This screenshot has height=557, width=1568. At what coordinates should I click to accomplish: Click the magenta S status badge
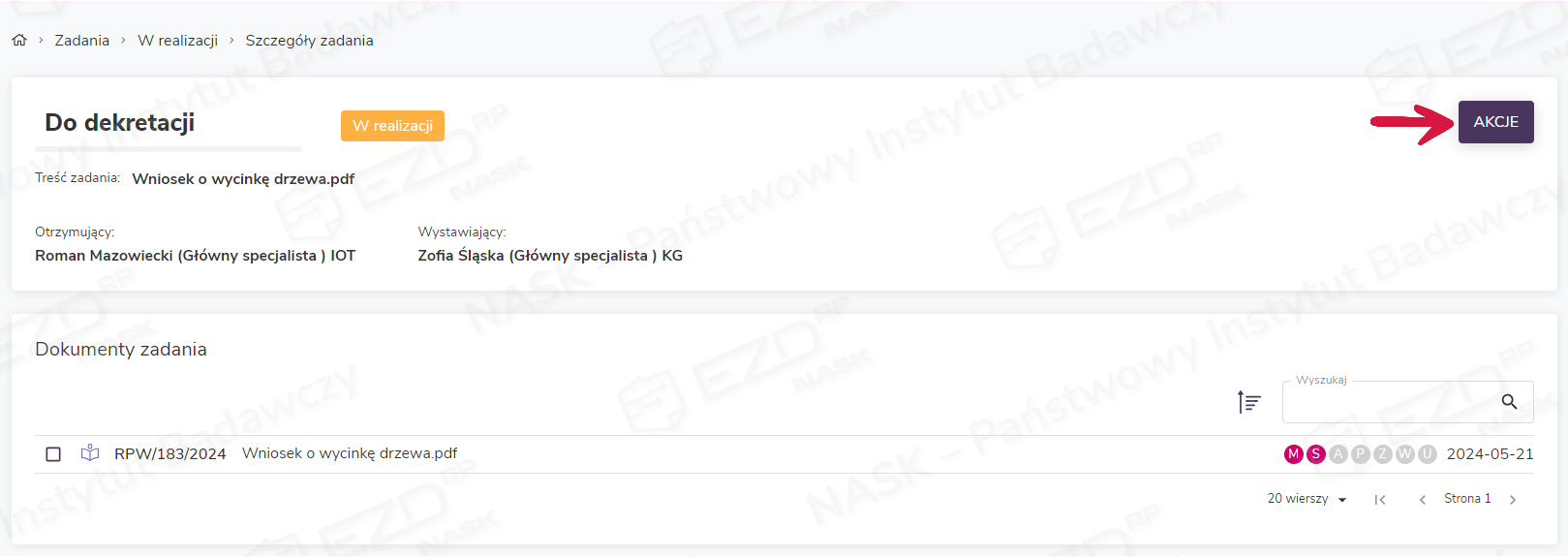pos(1315,454)
